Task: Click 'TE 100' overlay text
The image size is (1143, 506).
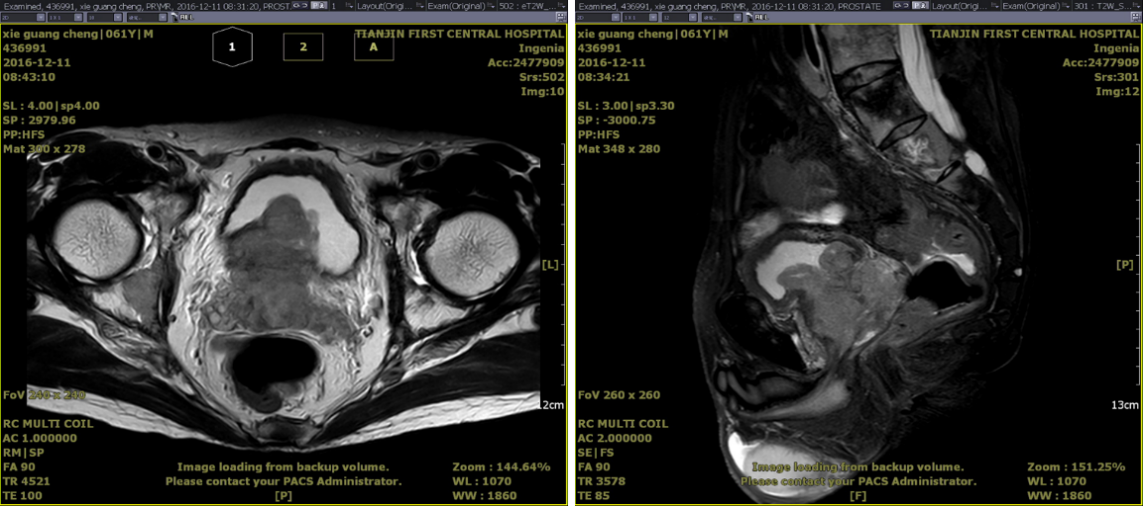Action: (23, 496)
